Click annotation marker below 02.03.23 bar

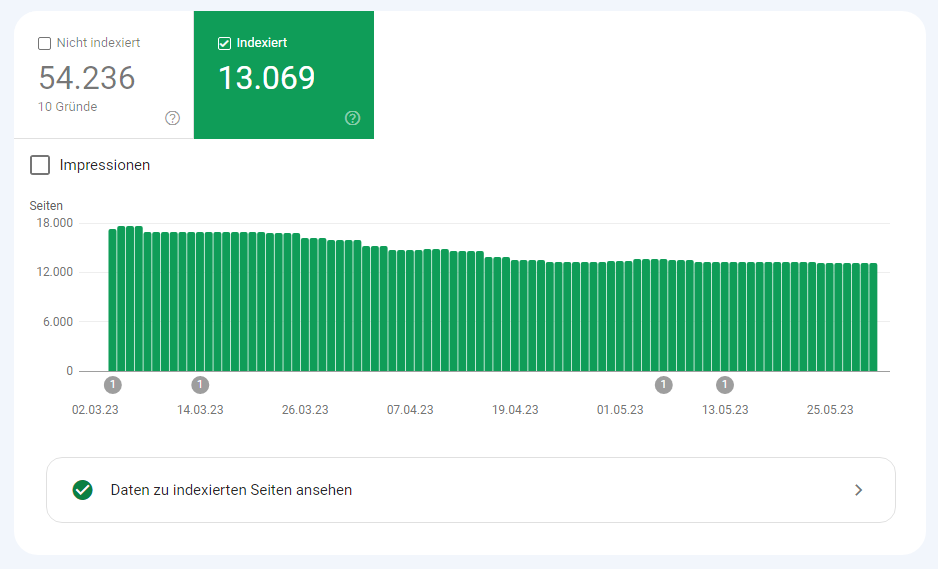pyautogui.click(x=112, y=385)
